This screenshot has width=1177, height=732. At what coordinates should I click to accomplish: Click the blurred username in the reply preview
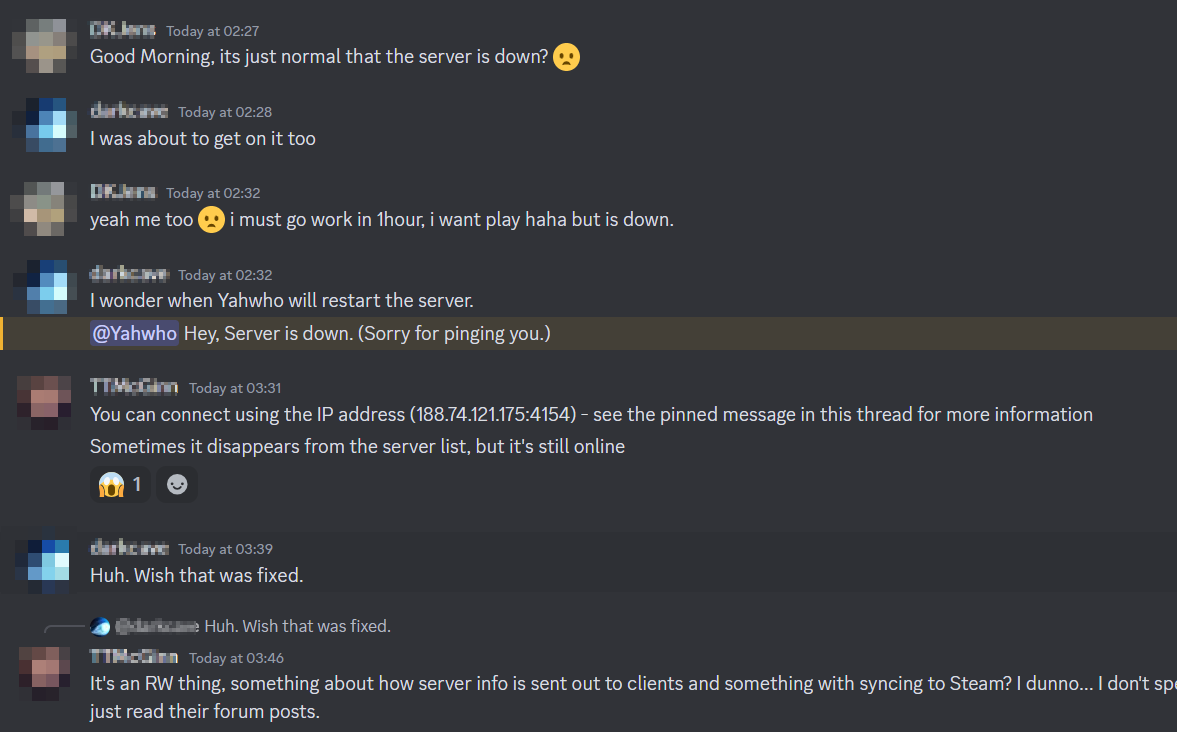pos(157,627)
